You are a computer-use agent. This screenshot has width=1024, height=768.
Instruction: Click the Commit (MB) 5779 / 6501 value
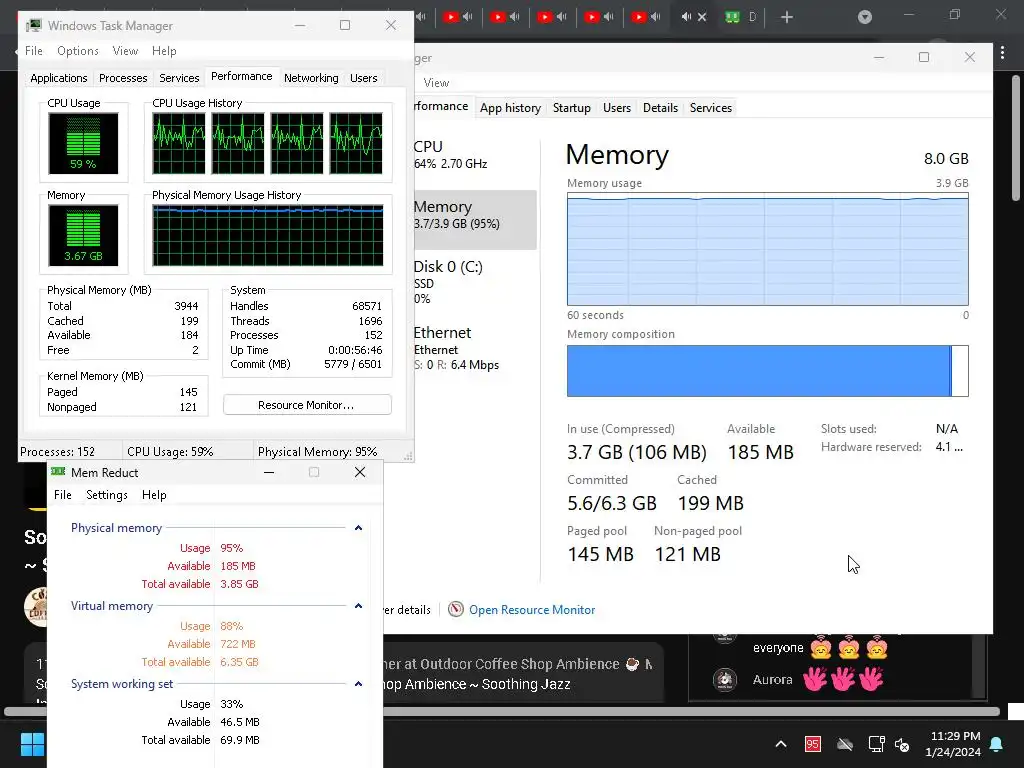click(x=353, y=364)
